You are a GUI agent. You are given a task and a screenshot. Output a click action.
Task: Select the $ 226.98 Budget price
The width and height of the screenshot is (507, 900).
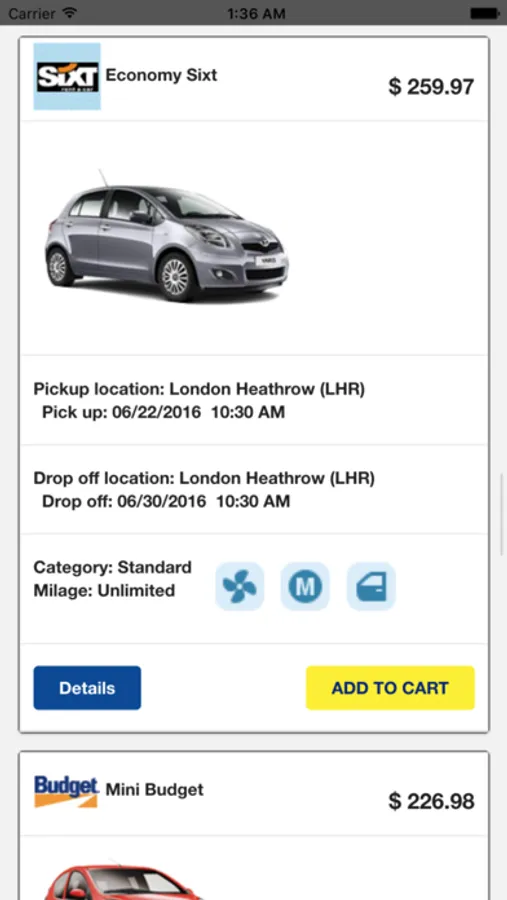coord(431,801)
